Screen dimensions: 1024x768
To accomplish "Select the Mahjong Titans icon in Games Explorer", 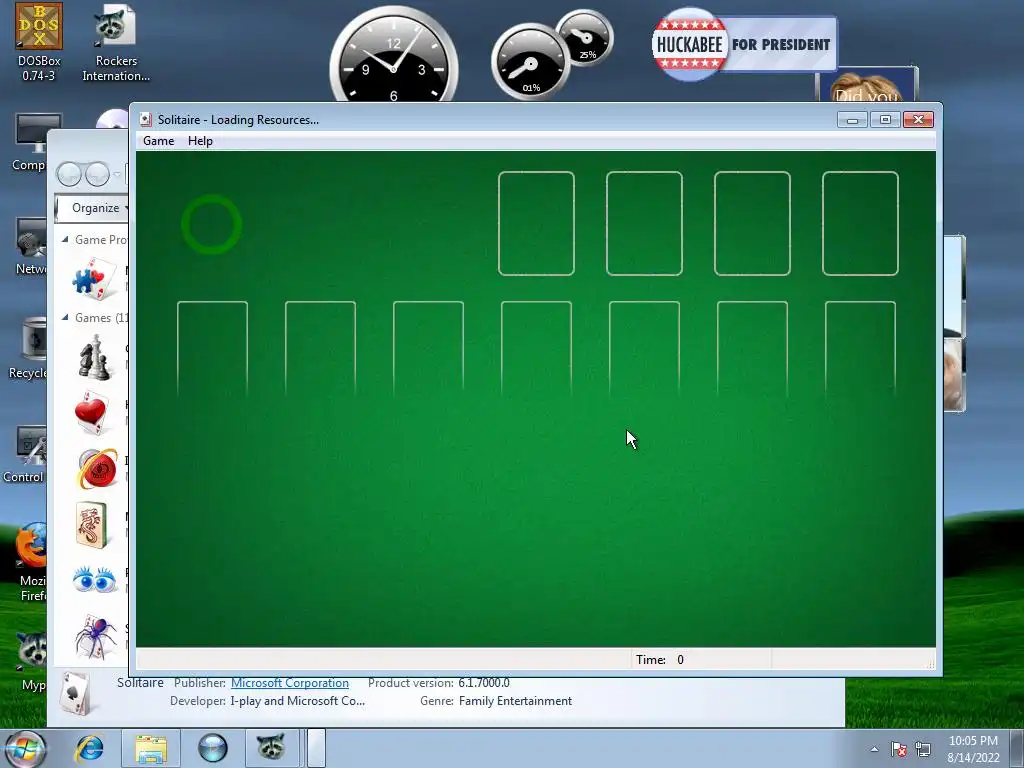I will [x=91, y=524].
